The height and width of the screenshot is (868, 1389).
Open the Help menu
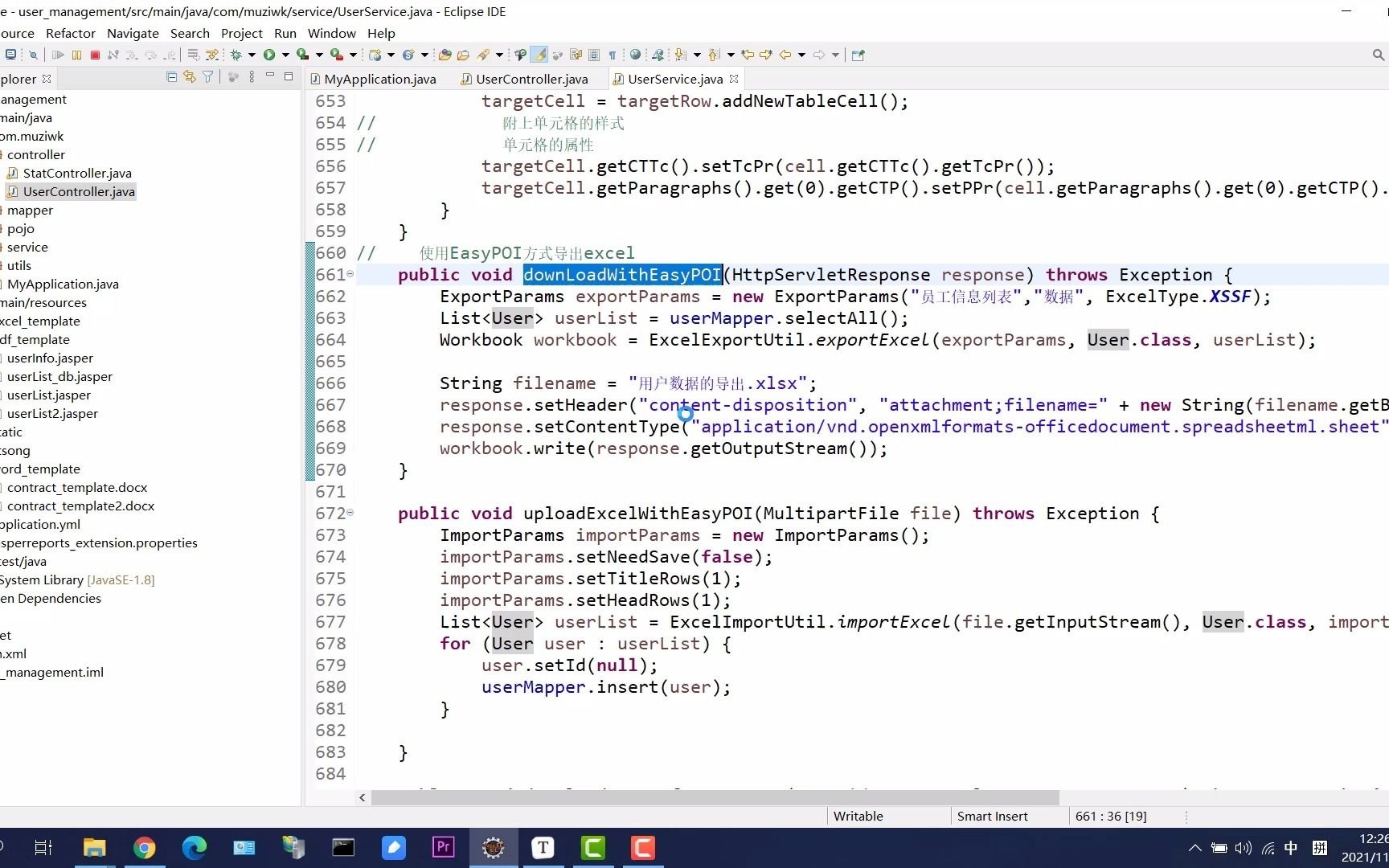click(381, 33)
